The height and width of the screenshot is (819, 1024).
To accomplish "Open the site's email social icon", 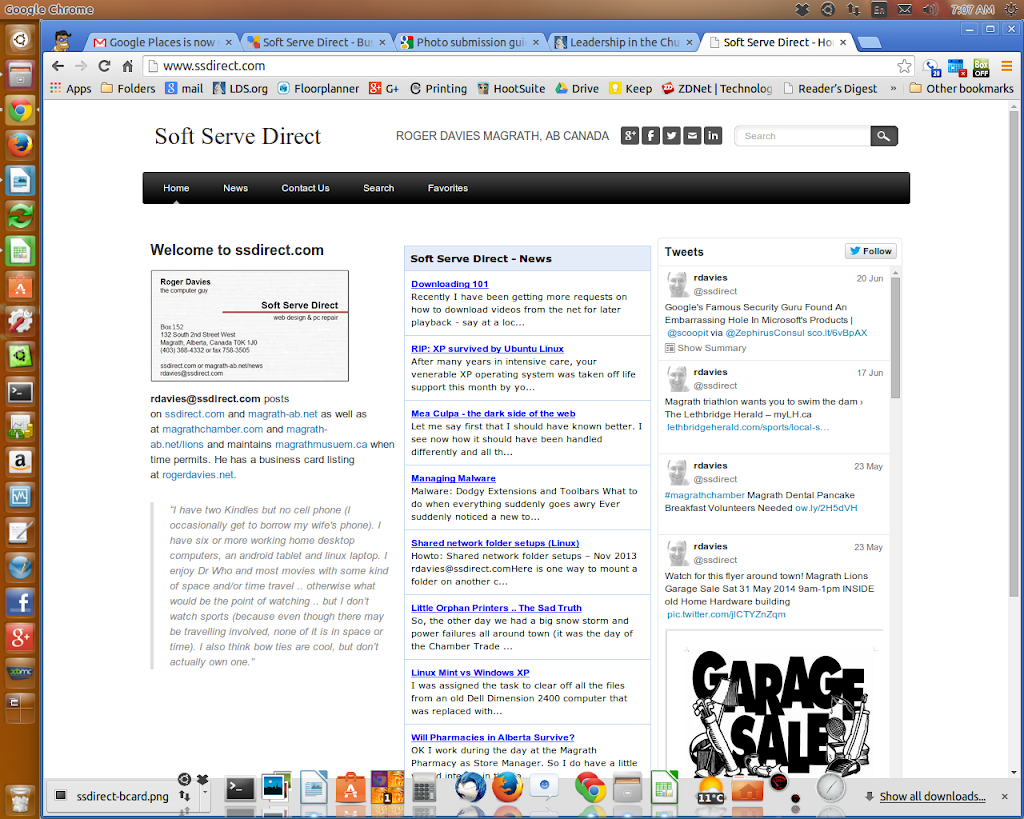I will click(692, 136).
